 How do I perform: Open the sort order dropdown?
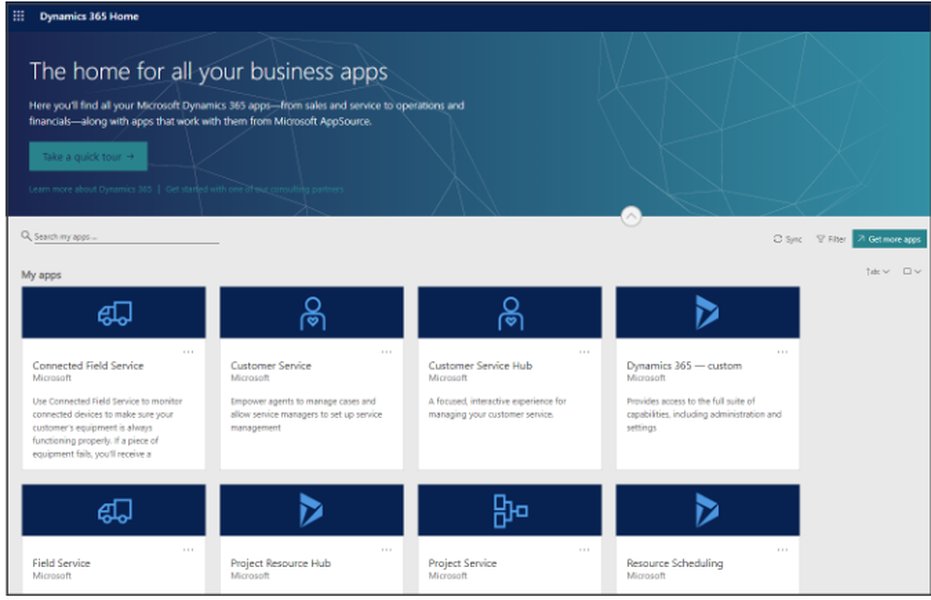[x=878, y=272]
